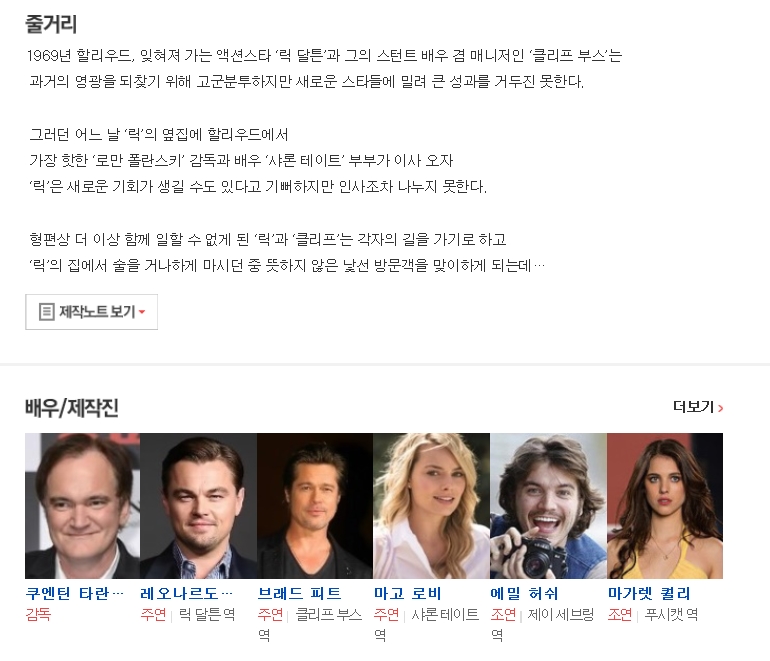Click the red chevron beside 더보기
The image size is (770, 661).
tap(720, 408)
